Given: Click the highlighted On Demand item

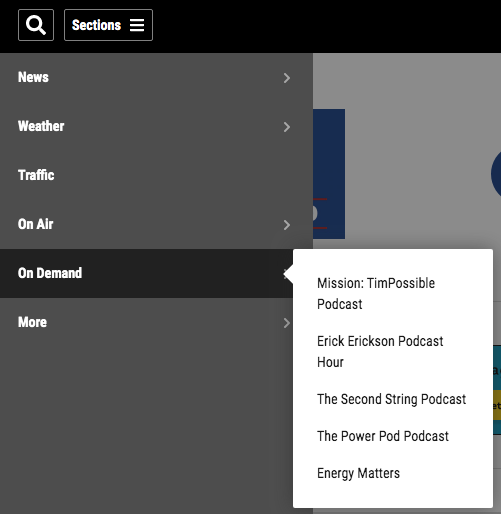Looking at the screenshot, I should point(146,273).
